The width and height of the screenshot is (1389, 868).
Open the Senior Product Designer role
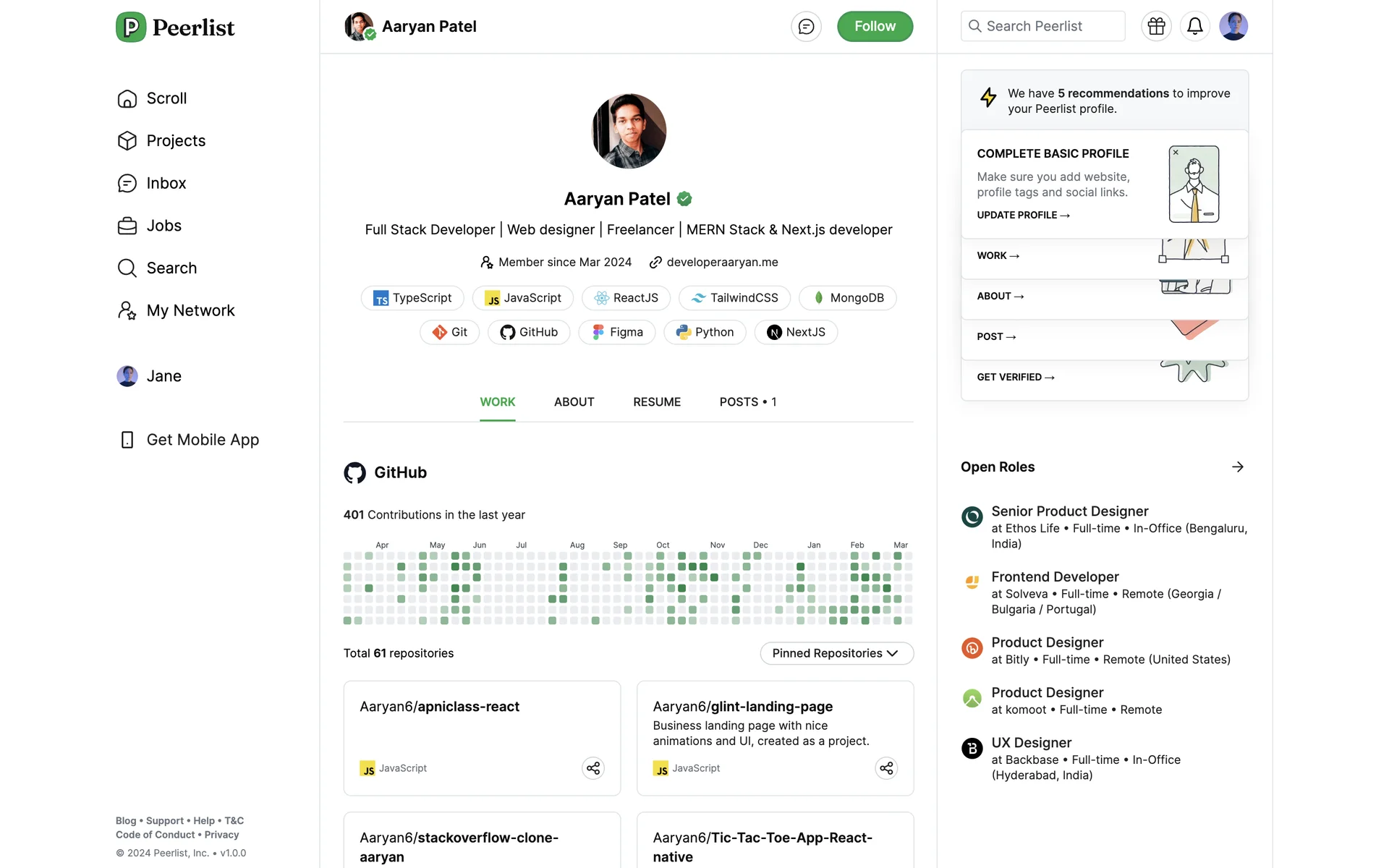[x=1069, y=511]
